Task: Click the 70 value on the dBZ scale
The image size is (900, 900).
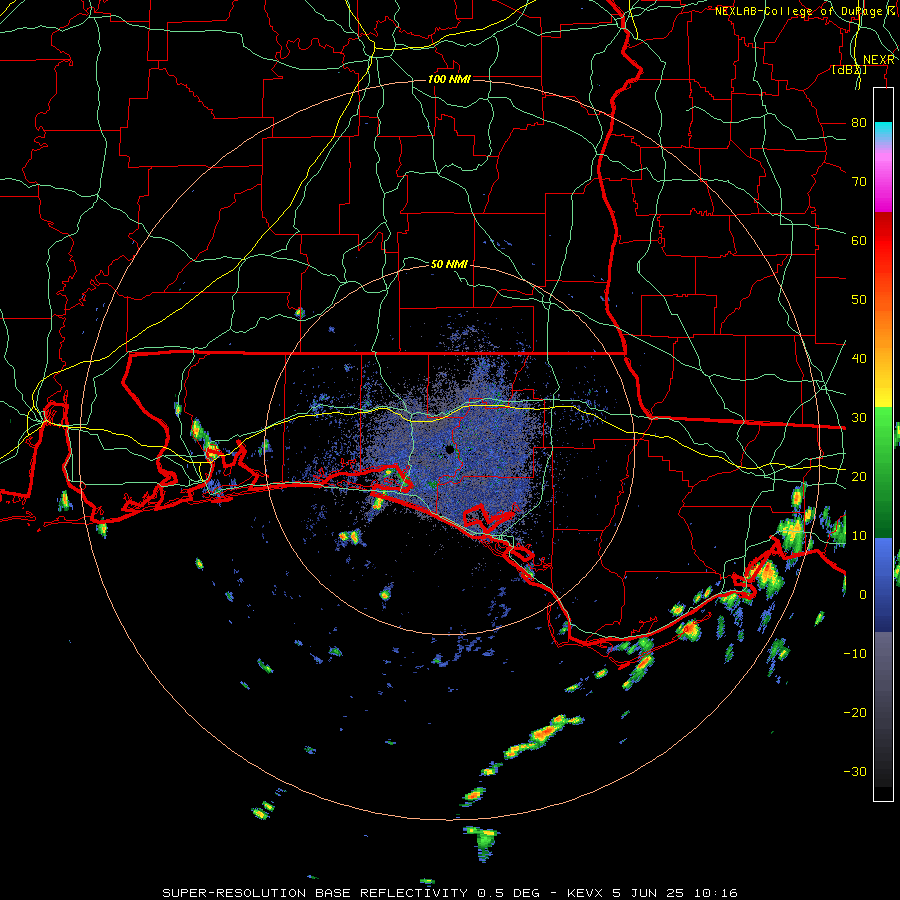Action: point(859,181)
